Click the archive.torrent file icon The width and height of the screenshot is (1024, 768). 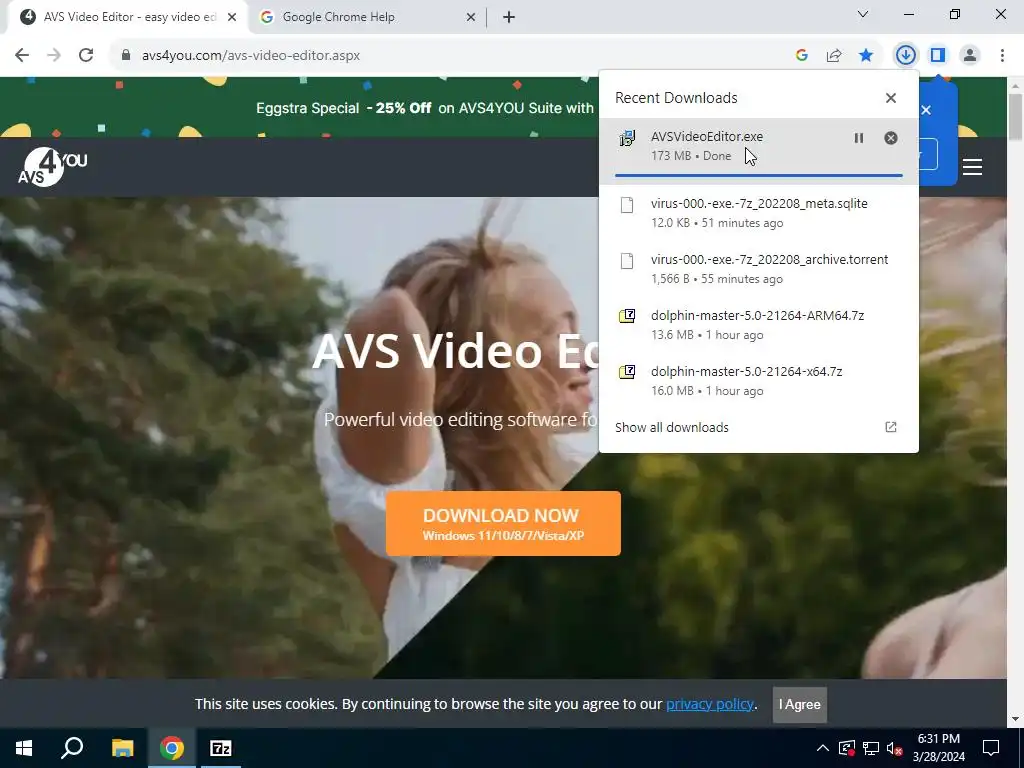[x=627, y=261]
